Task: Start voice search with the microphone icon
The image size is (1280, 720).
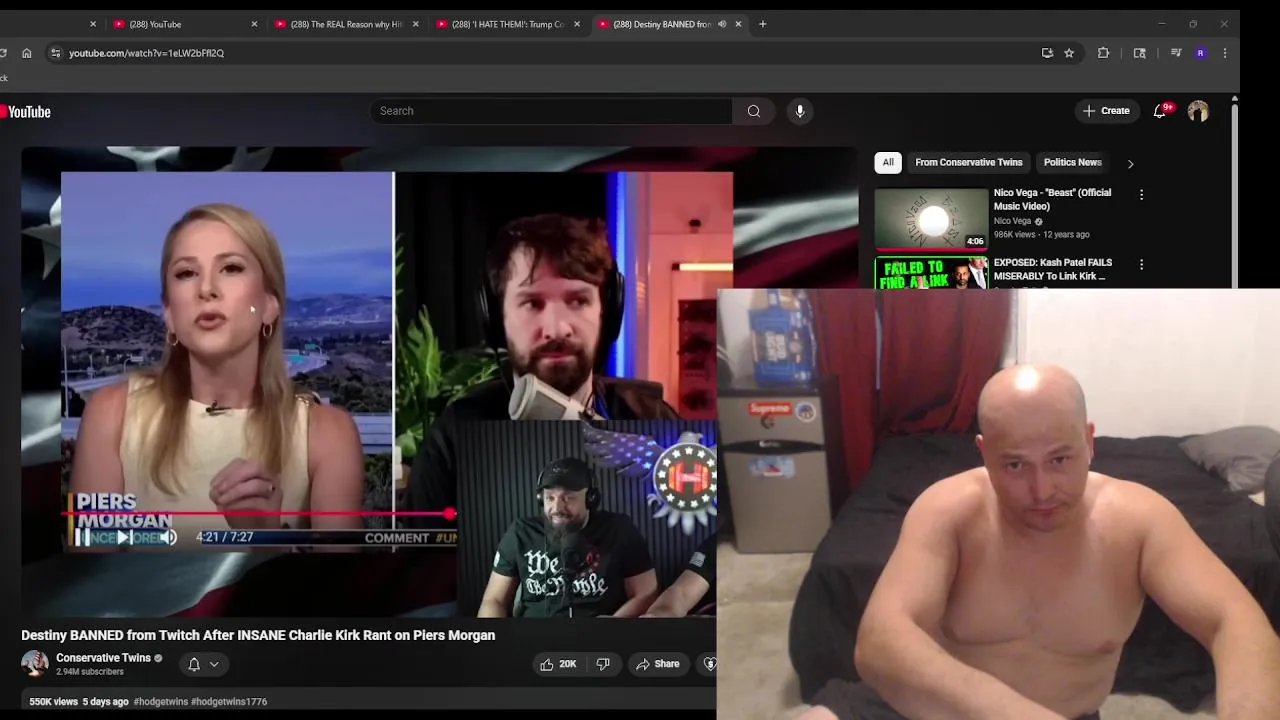Action: pos(800,111)
